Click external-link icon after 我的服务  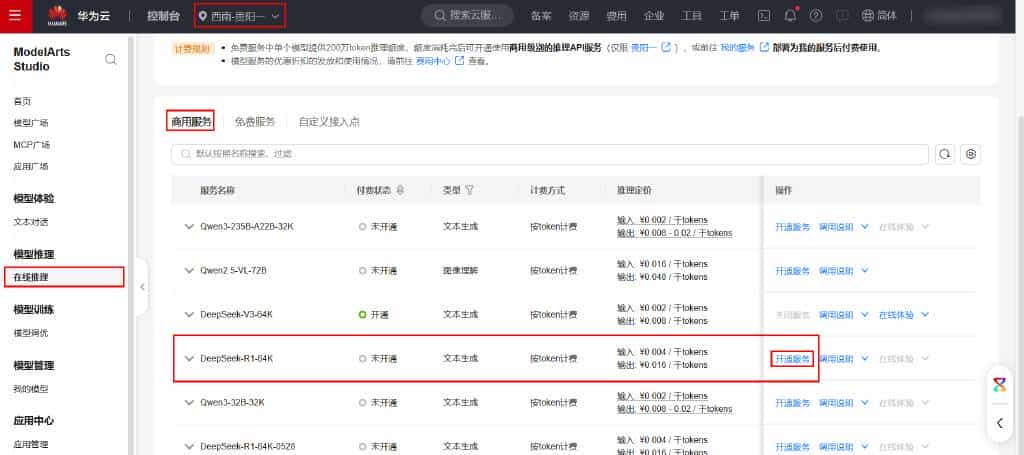click(x=764, y=47)
